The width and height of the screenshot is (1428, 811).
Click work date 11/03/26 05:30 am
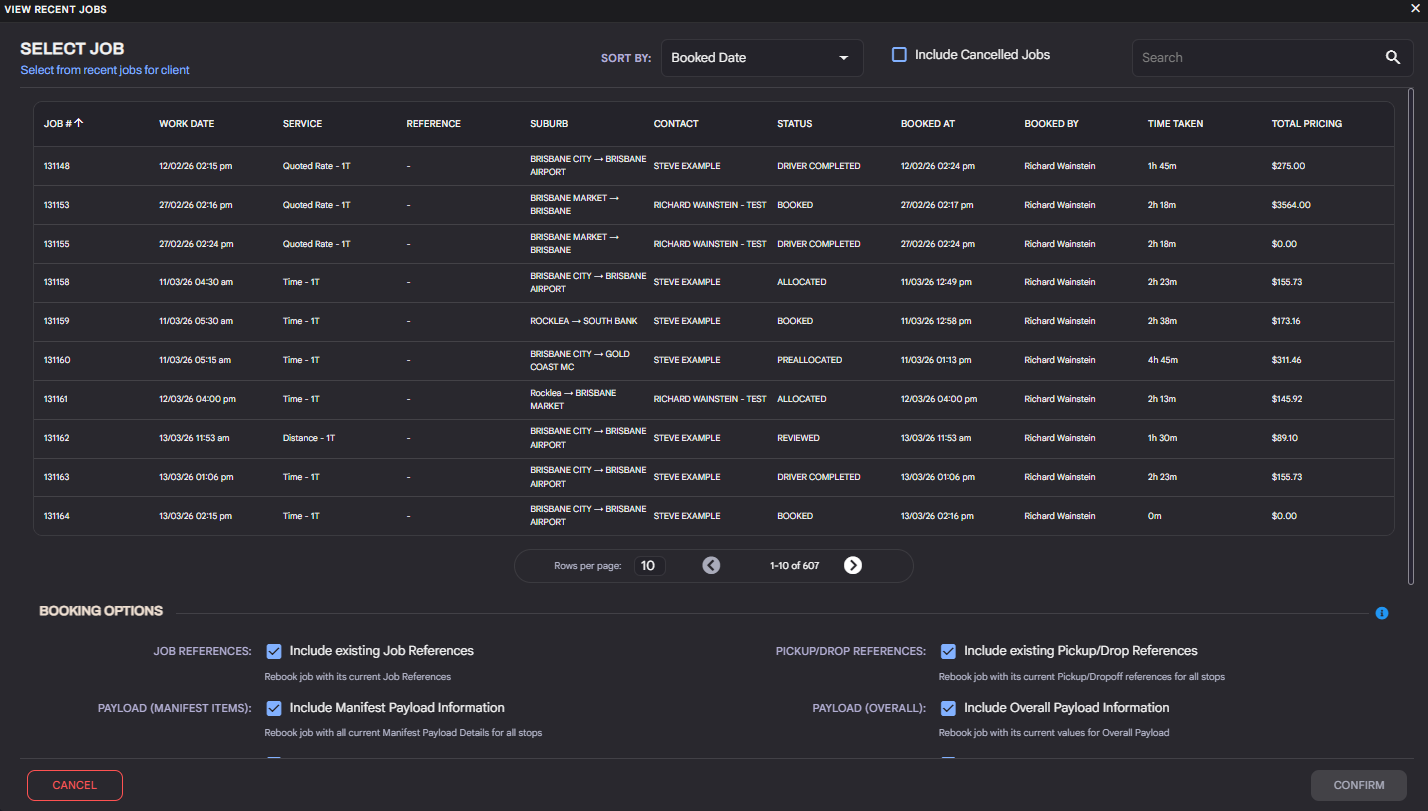(x=196, y=321)
